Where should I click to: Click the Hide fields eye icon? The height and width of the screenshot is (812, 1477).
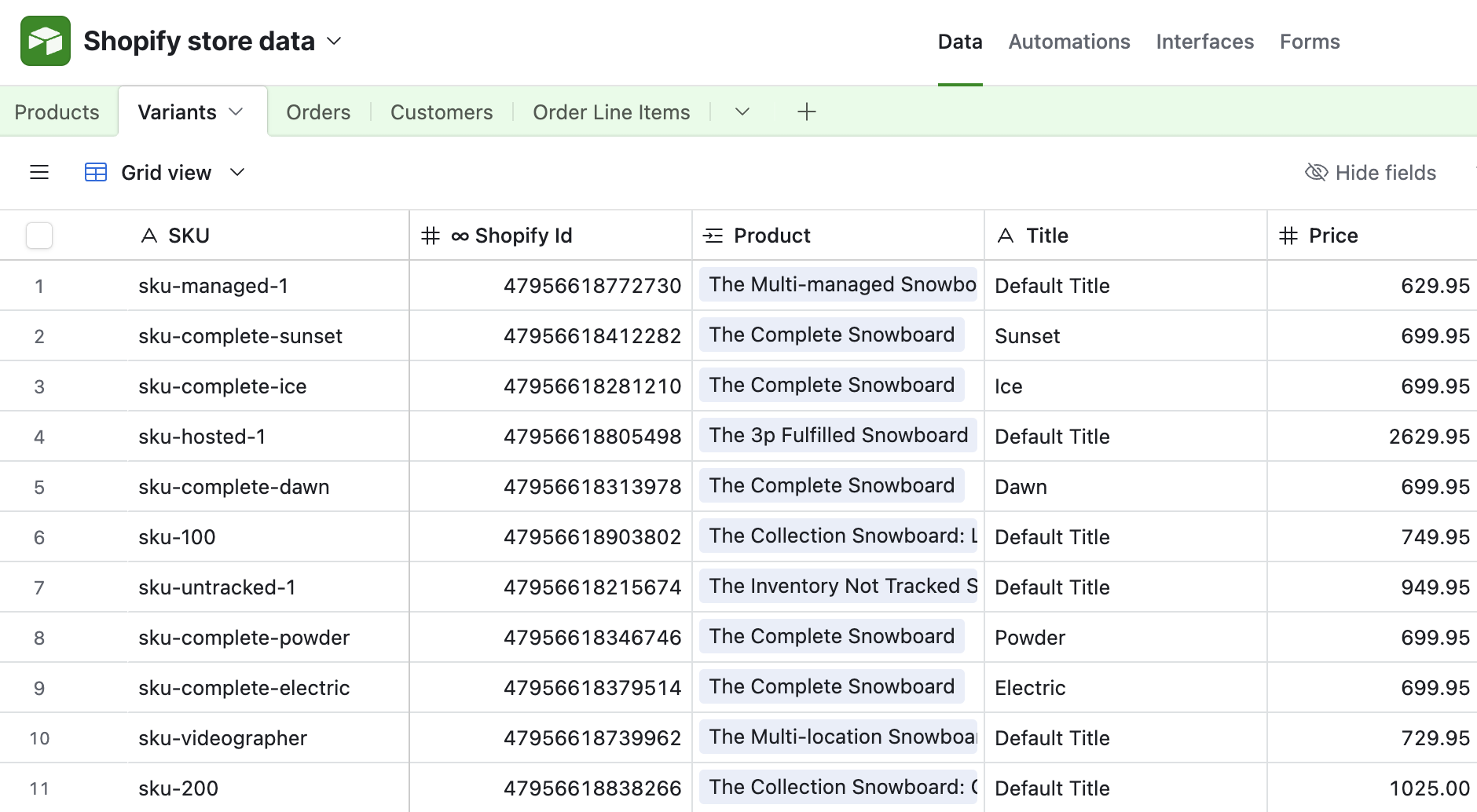point(1317,172)
